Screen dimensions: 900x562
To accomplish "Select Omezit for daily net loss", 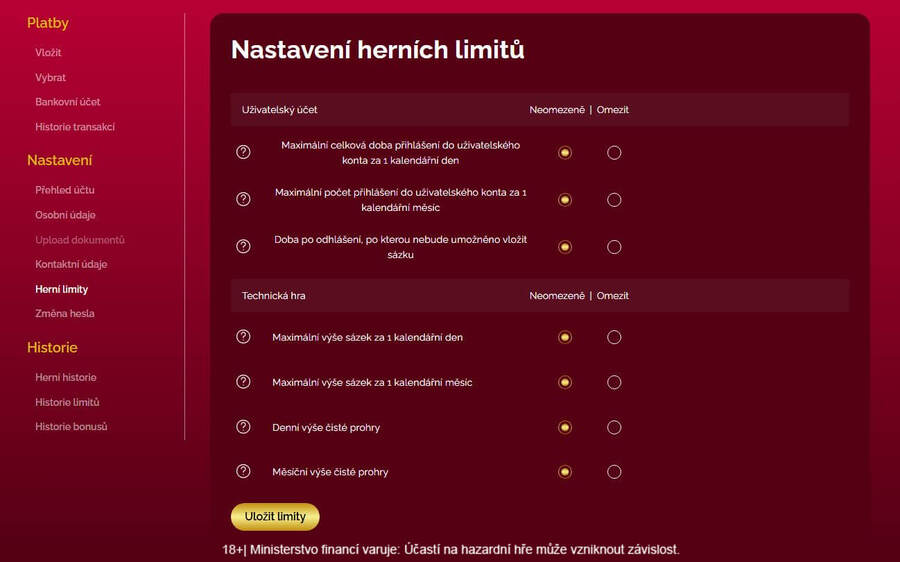I will (614, 428).
